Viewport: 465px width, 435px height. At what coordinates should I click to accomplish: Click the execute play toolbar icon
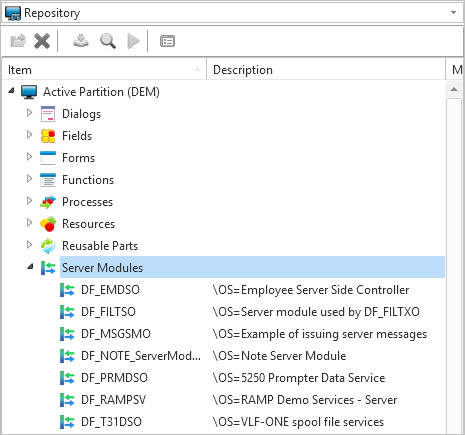(134, 41)
